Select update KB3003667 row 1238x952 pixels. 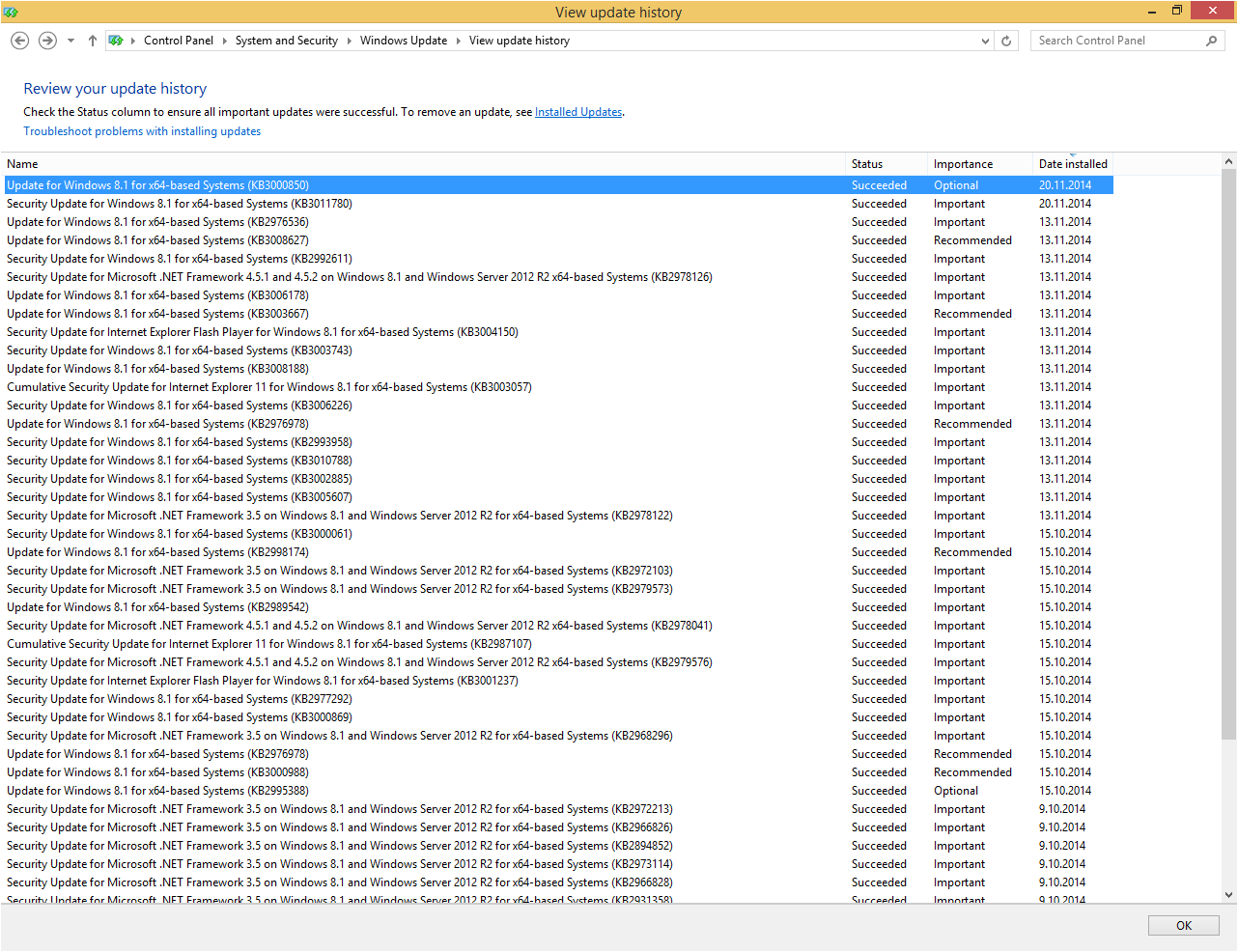[558, 314]
